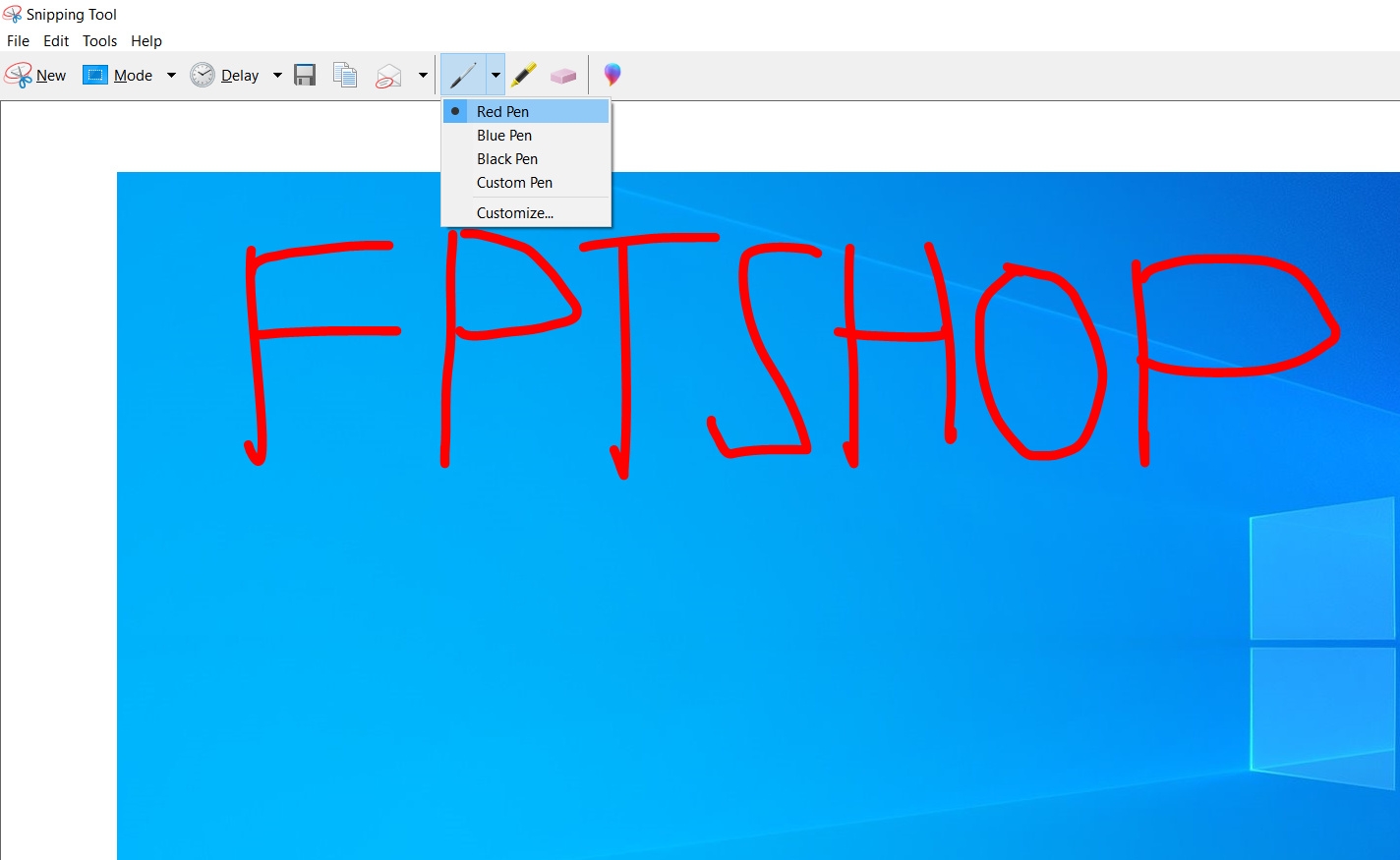
Task: Open the Tools menu
Action: pyautogui.click(x=98, y=40)
